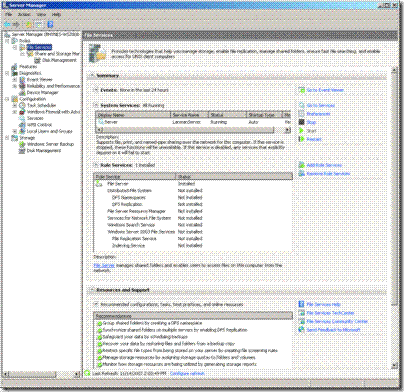Click the Forward arrow toolbar icon

pyautogui.click(x=15, y=24)
